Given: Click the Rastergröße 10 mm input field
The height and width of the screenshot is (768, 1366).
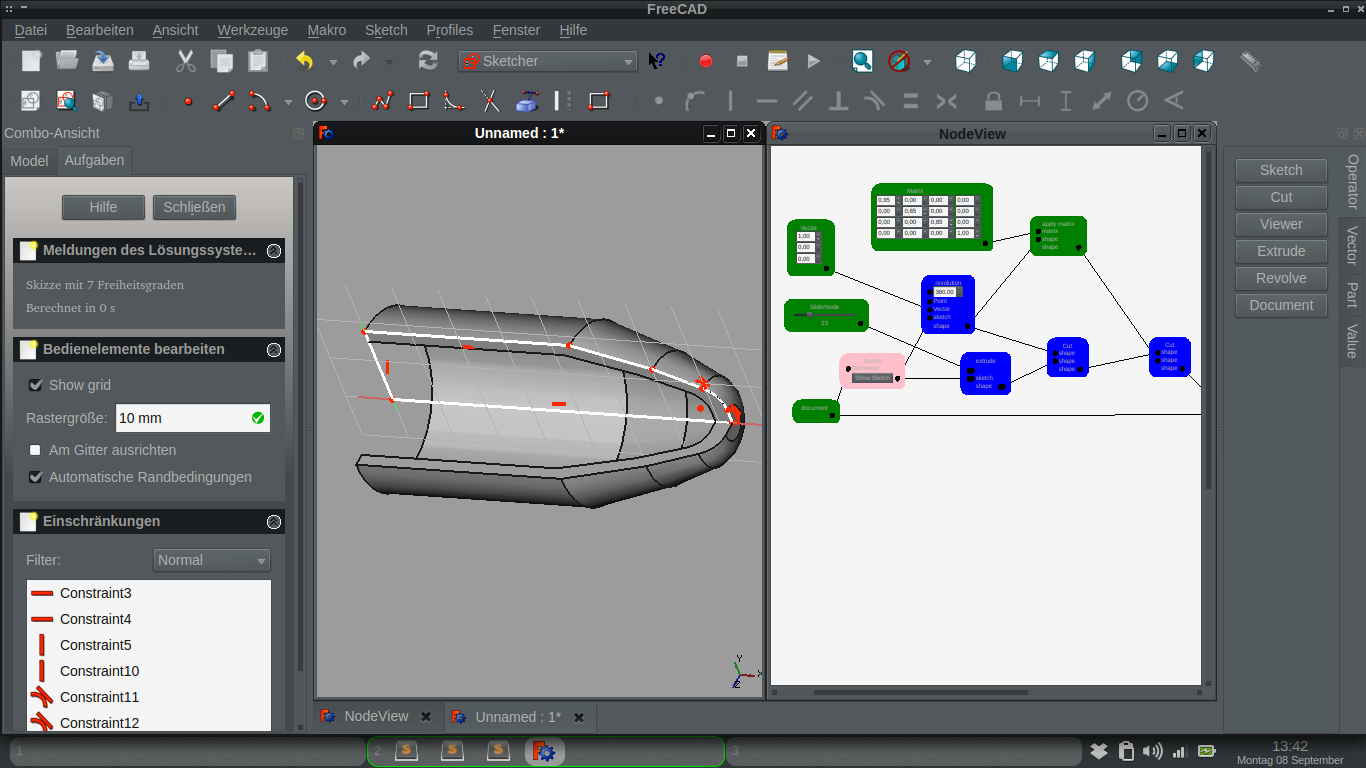Looking at the screenshot, I should 193,418.
